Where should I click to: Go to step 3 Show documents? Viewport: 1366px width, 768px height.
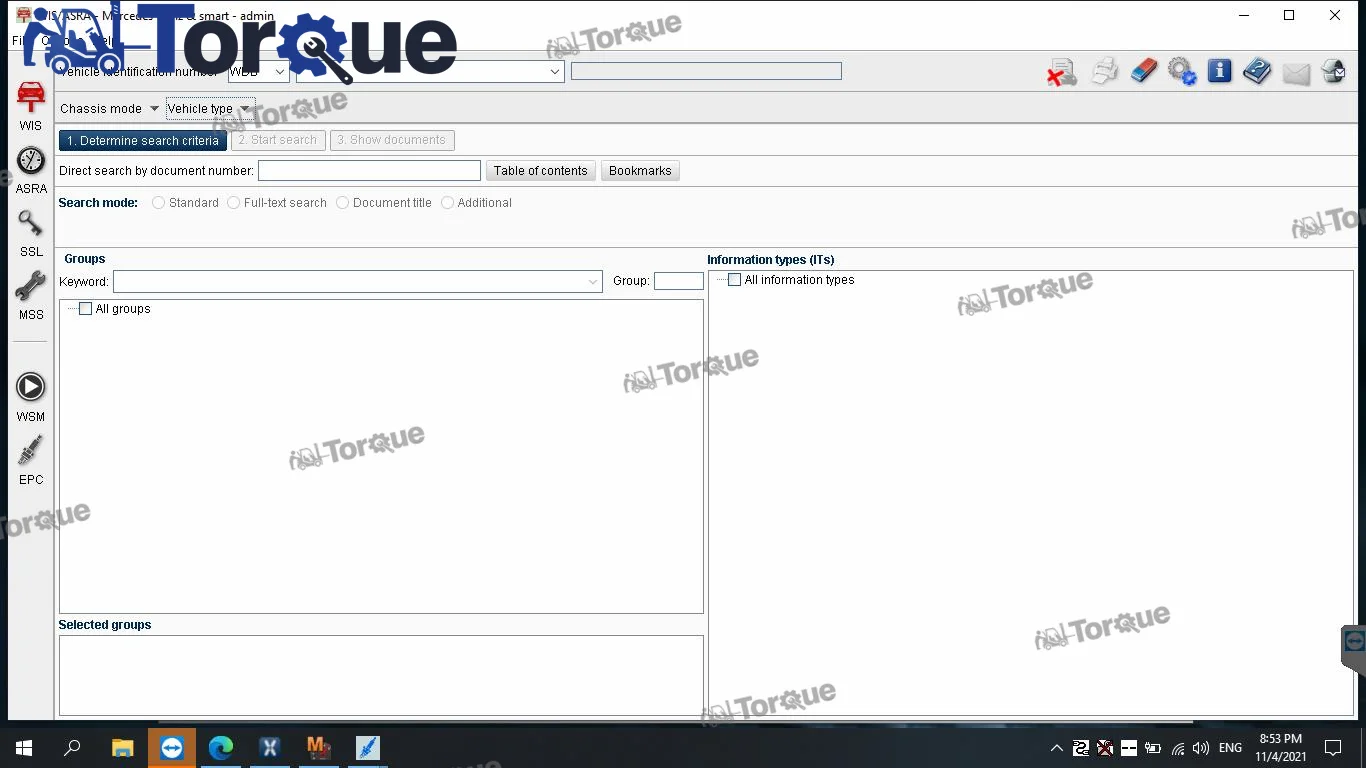392,141
